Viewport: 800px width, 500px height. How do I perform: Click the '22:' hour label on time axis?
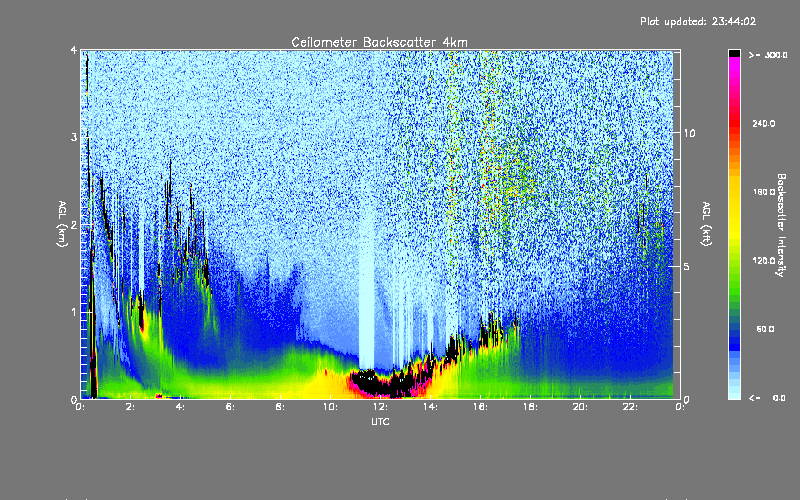tap(630, 407)
